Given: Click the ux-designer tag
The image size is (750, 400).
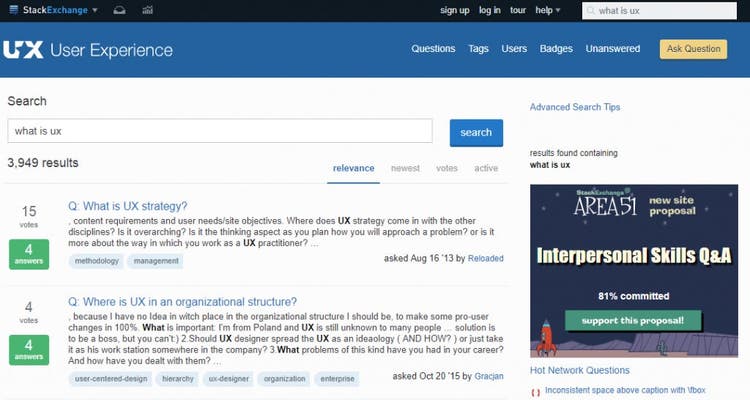Looking at the screenshot, I should (229, 378).
